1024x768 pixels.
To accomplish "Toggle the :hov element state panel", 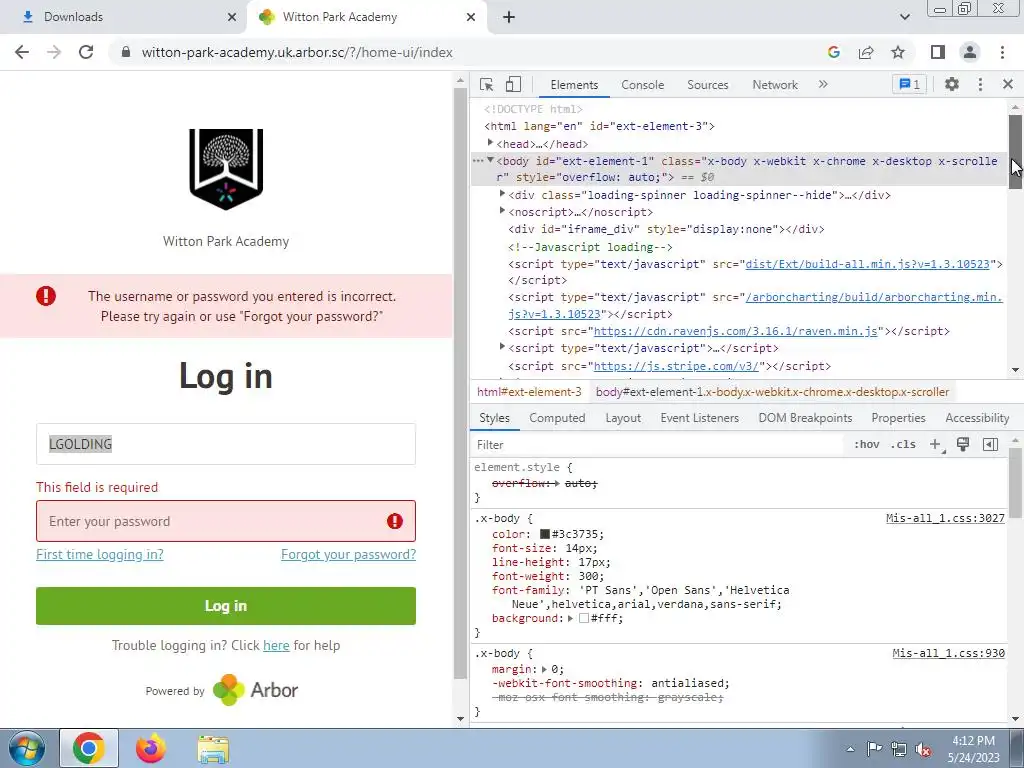I will click(x=866, y=445).
